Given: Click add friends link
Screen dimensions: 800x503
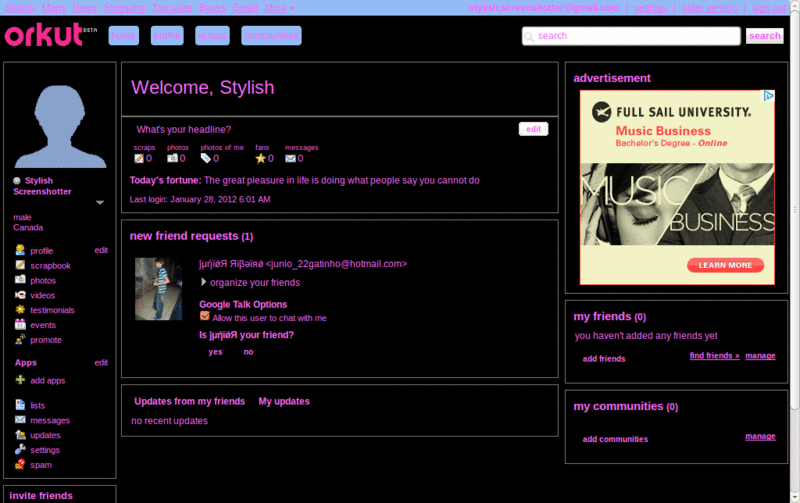Looking at the screenshot, I should click(x=604, y=359).
